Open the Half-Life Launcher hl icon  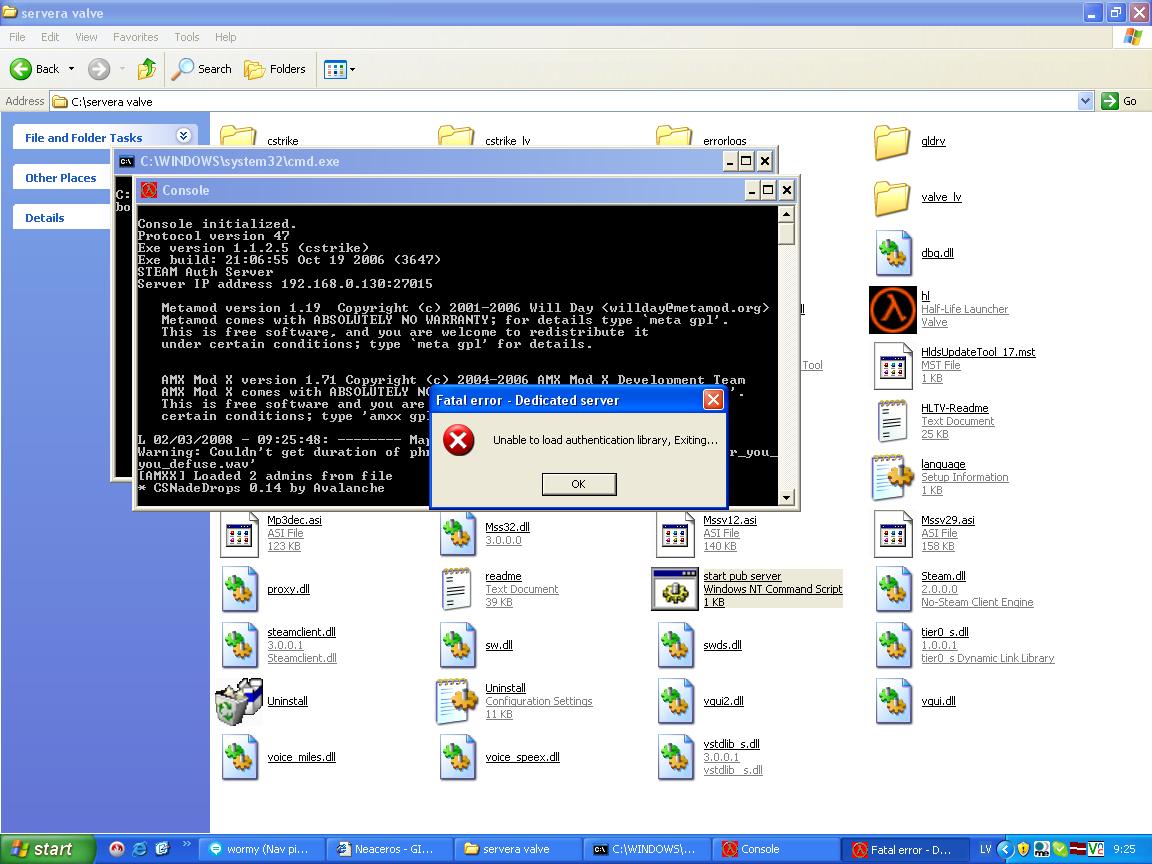click(892, 309)
